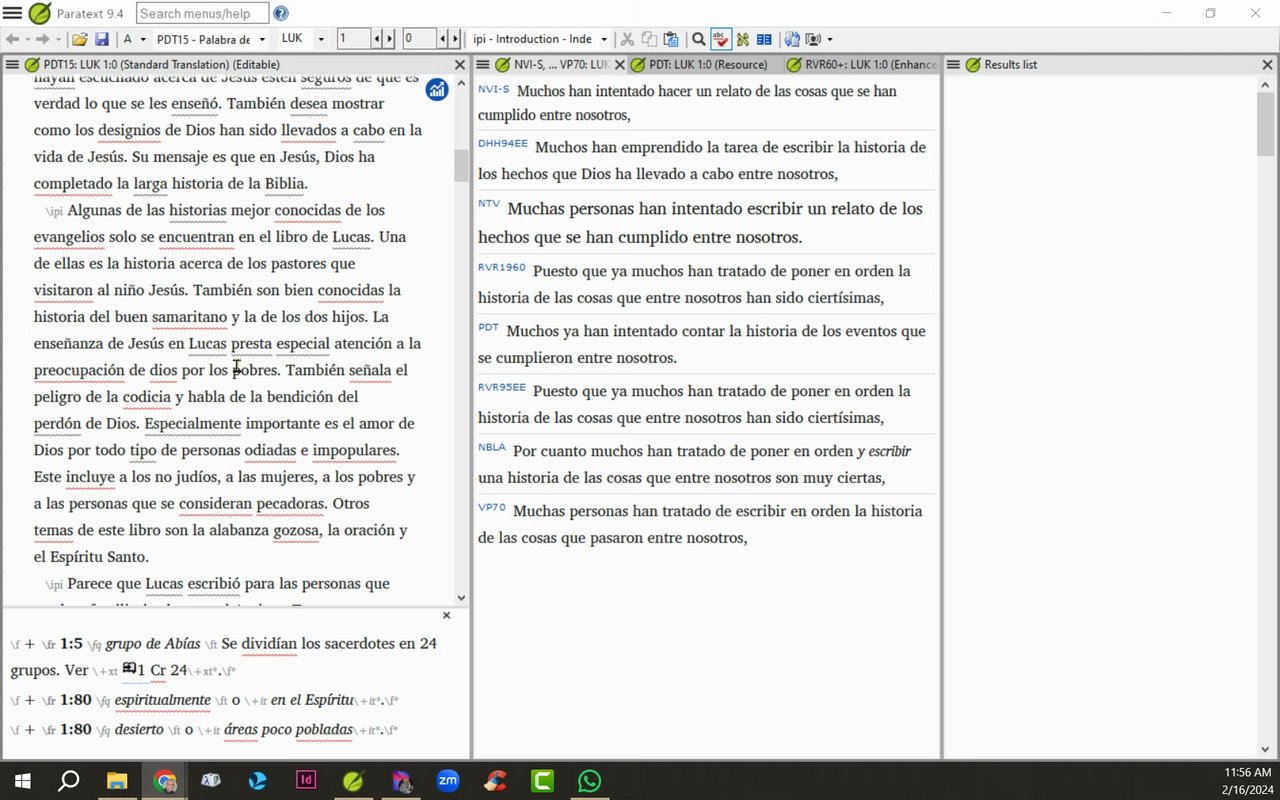Open the Paratext main hamburger menu

click(x=12, y=13)
